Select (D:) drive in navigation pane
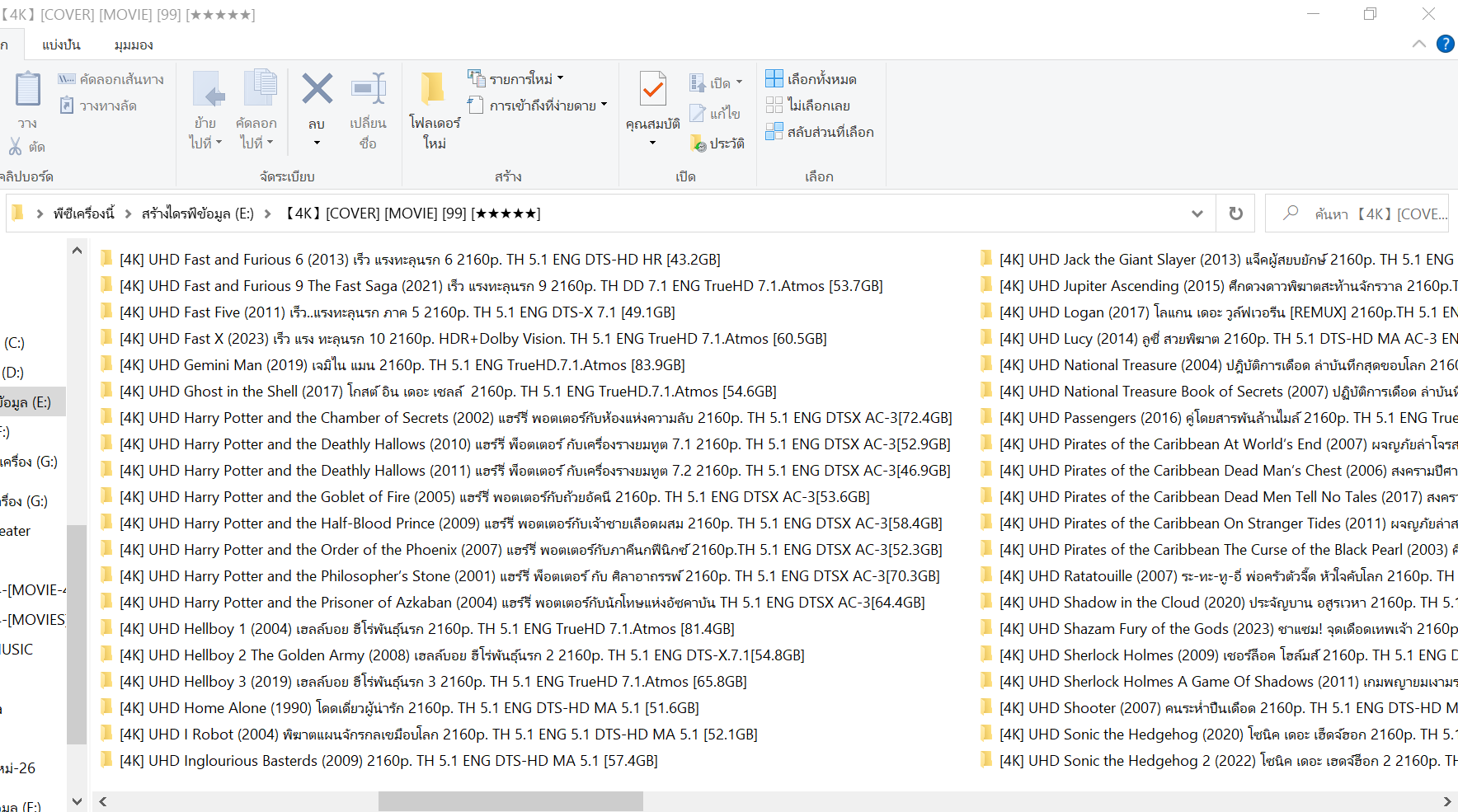The image size is (1458, 812). (x=14, y=373)
